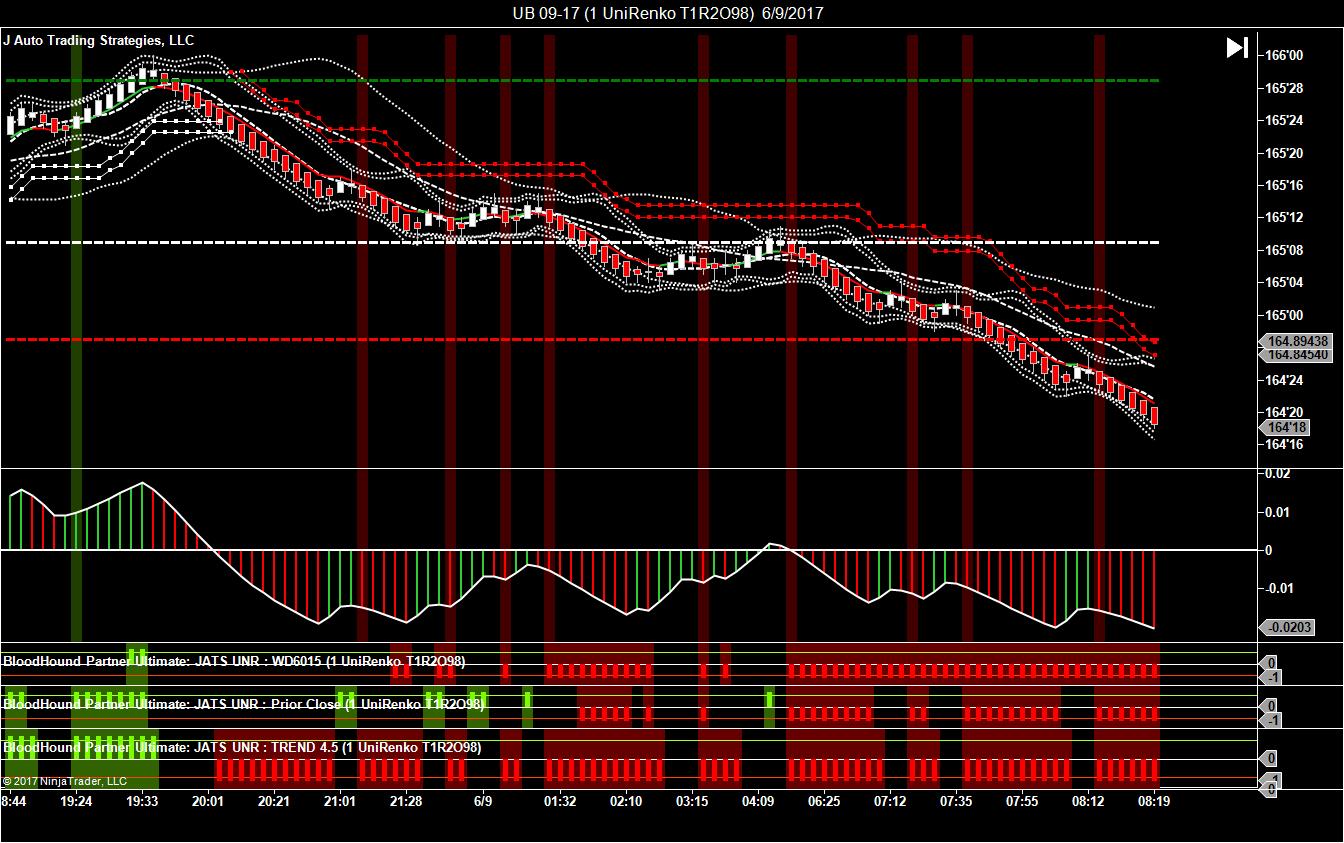Select the BloodHound WD6015 indicator label
Image resolution: width=1344 pixels, height=843 pixels.
[x=234, y=661]
